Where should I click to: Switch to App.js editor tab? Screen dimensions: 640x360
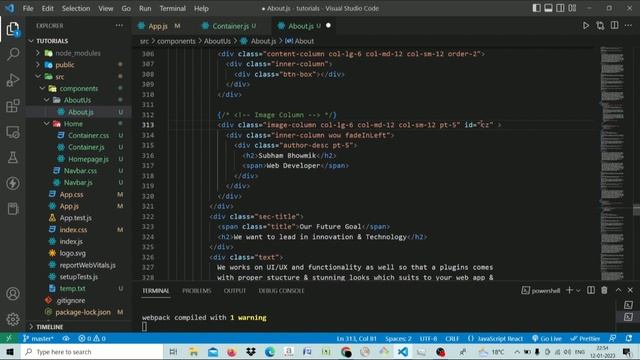158,26
